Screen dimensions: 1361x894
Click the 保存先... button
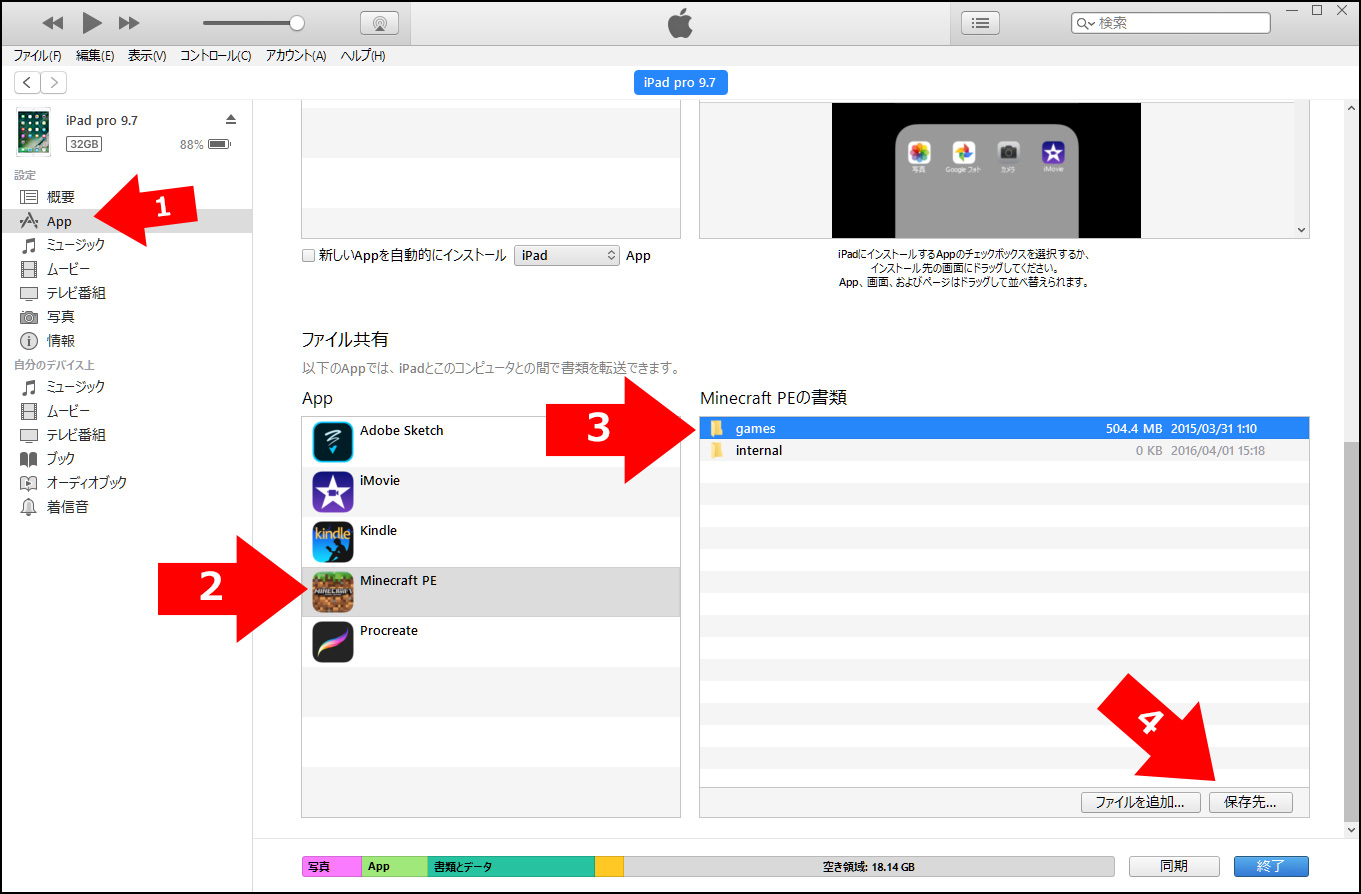[x=1250, y=802]
